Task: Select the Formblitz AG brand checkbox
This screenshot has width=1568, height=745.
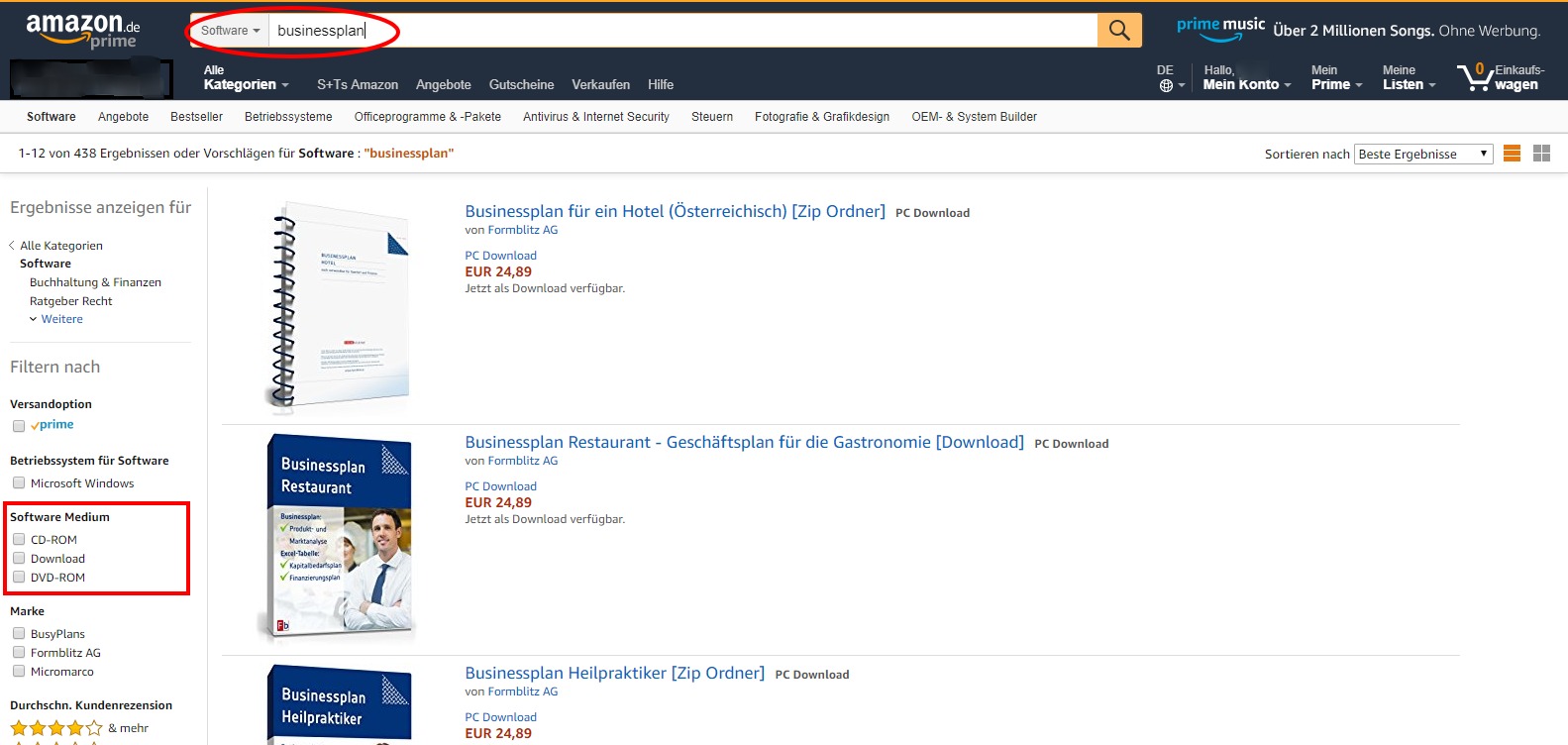Action: [19, 653]
